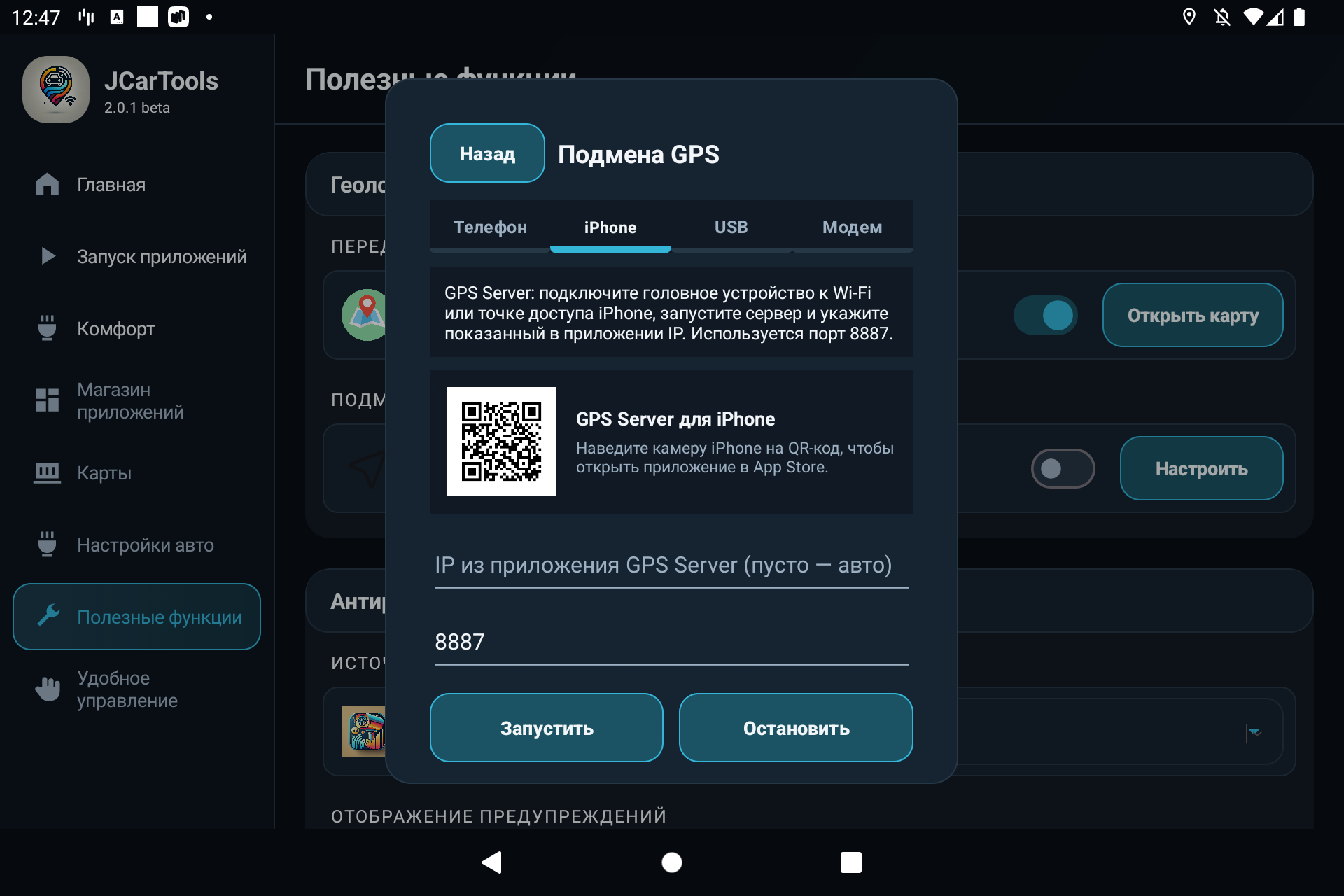Tap the Android recent apps button
Viewport: 1344px width, 896px height.
(x=851, y=862)
